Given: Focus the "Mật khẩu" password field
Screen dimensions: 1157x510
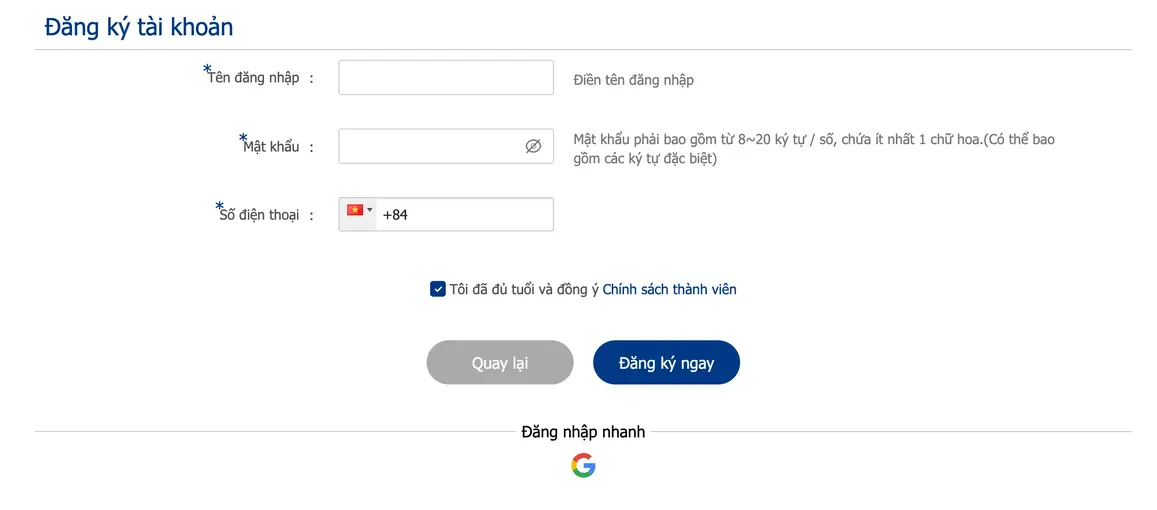Looking at the screenshot, I should click(446, 146).
